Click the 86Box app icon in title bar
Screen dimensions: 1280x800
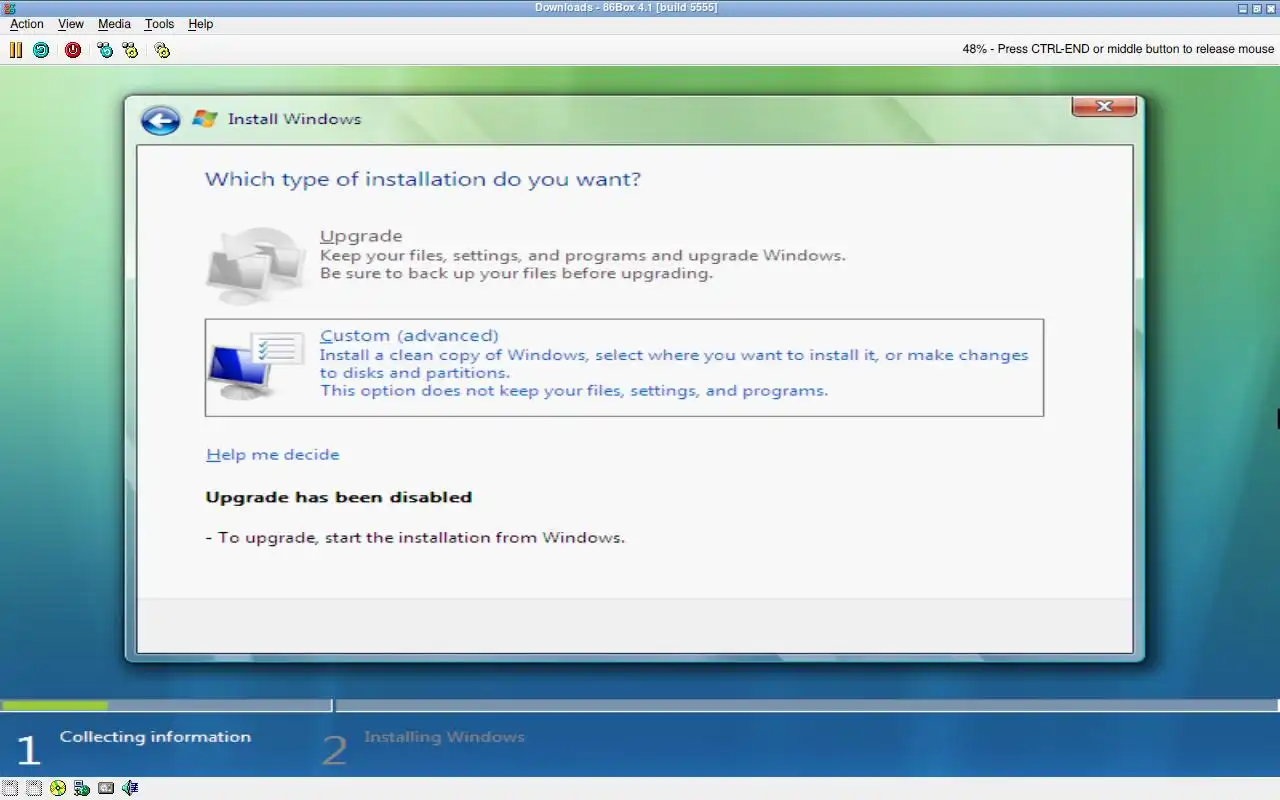tap(9, 8)
